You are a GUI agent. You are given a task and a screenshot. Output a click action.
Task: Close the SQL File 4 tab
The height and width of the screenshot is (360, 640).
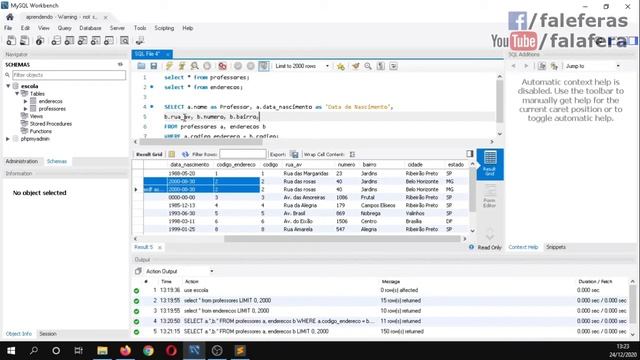click(167, 54)
